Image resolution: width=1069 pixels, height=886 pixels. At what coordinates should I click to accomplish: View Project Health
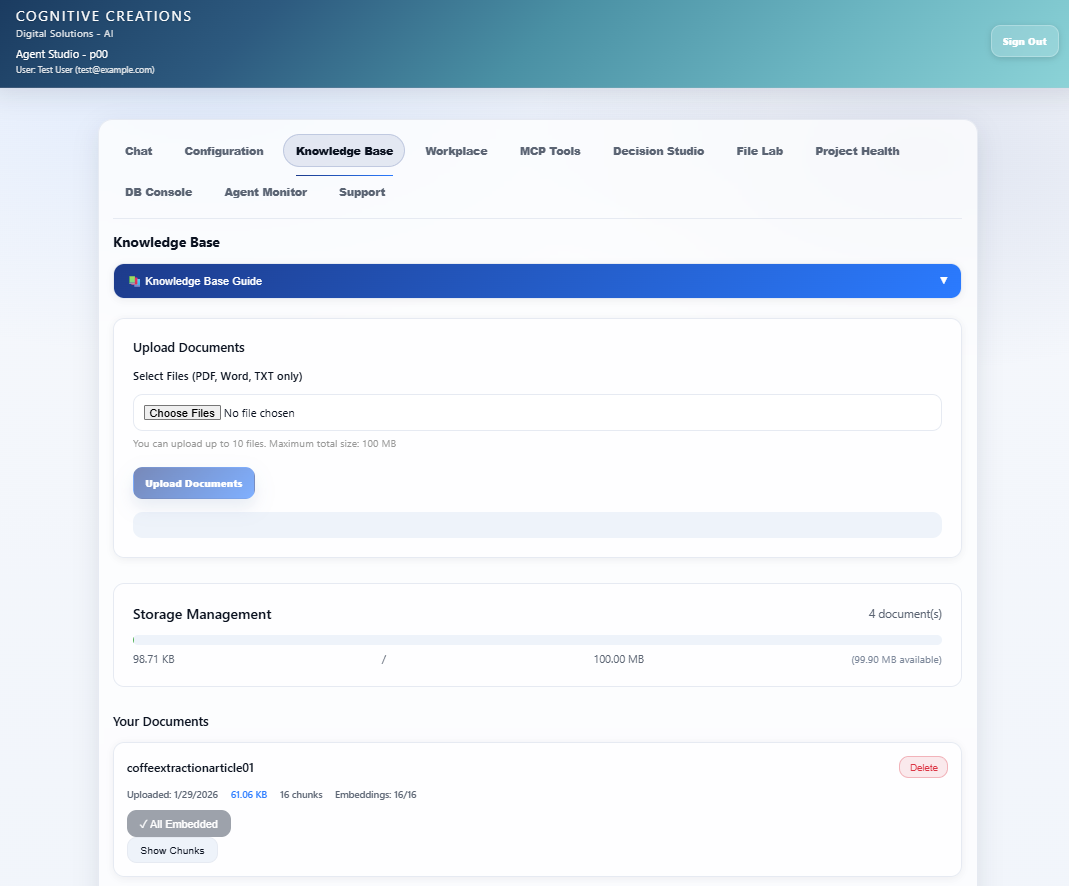point(857,151)
